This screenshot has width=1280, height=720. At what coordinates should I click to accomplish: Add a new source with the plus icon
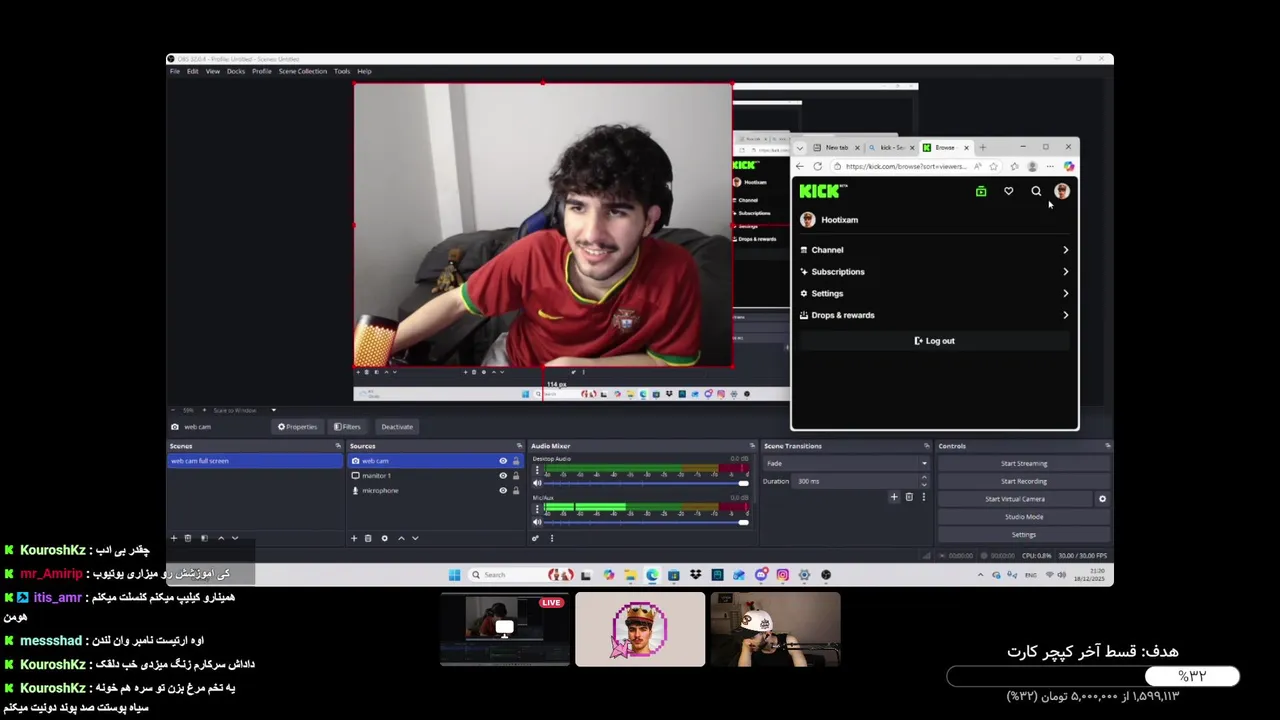pyautogui.click(x=353, y=538)
